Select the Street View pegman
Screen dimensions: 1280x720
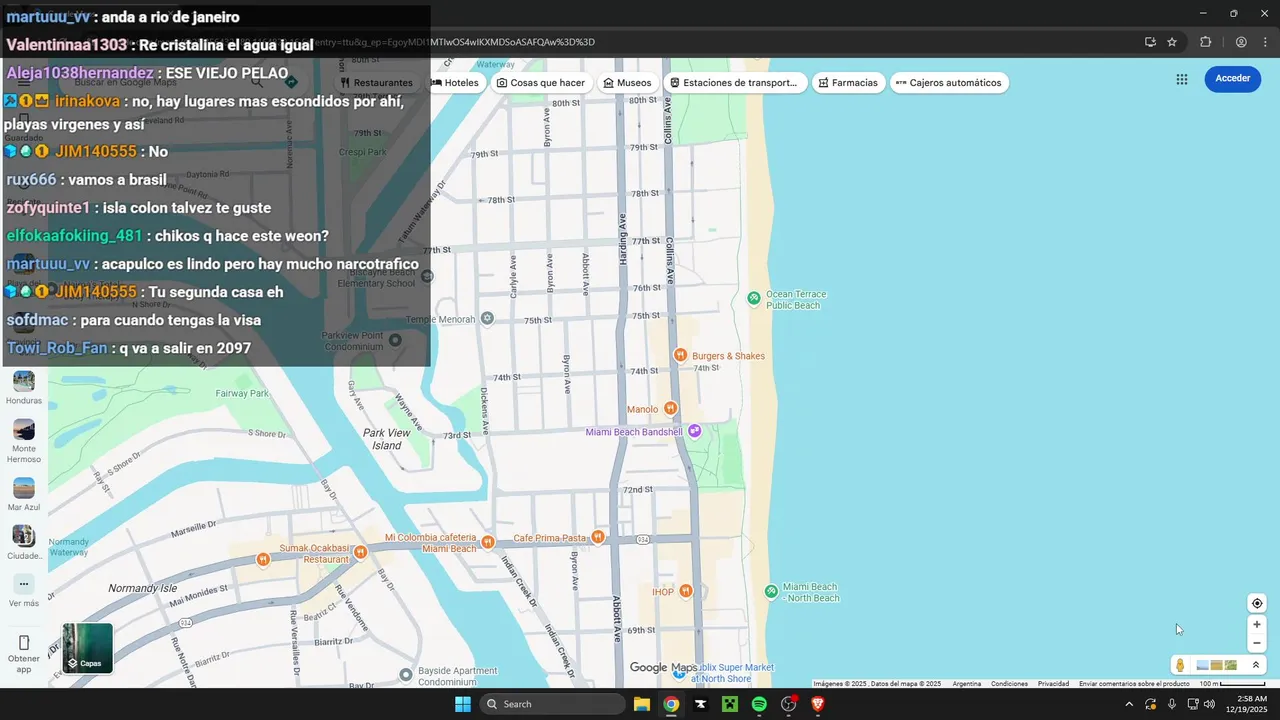tap(1181, 665)
